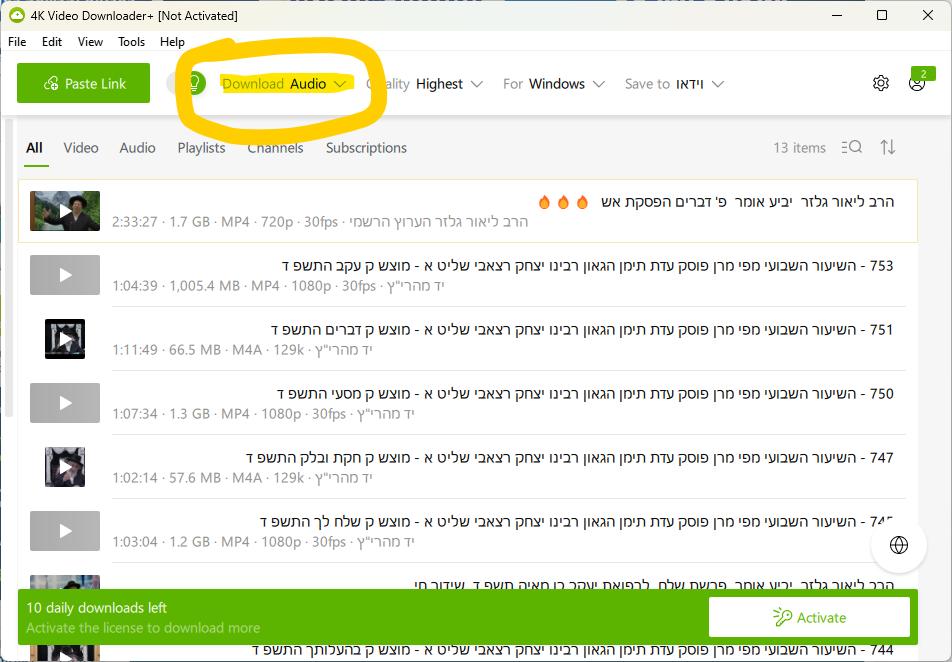
Task: Play the 2:33:27 video thumbnail
Action: 65,211
